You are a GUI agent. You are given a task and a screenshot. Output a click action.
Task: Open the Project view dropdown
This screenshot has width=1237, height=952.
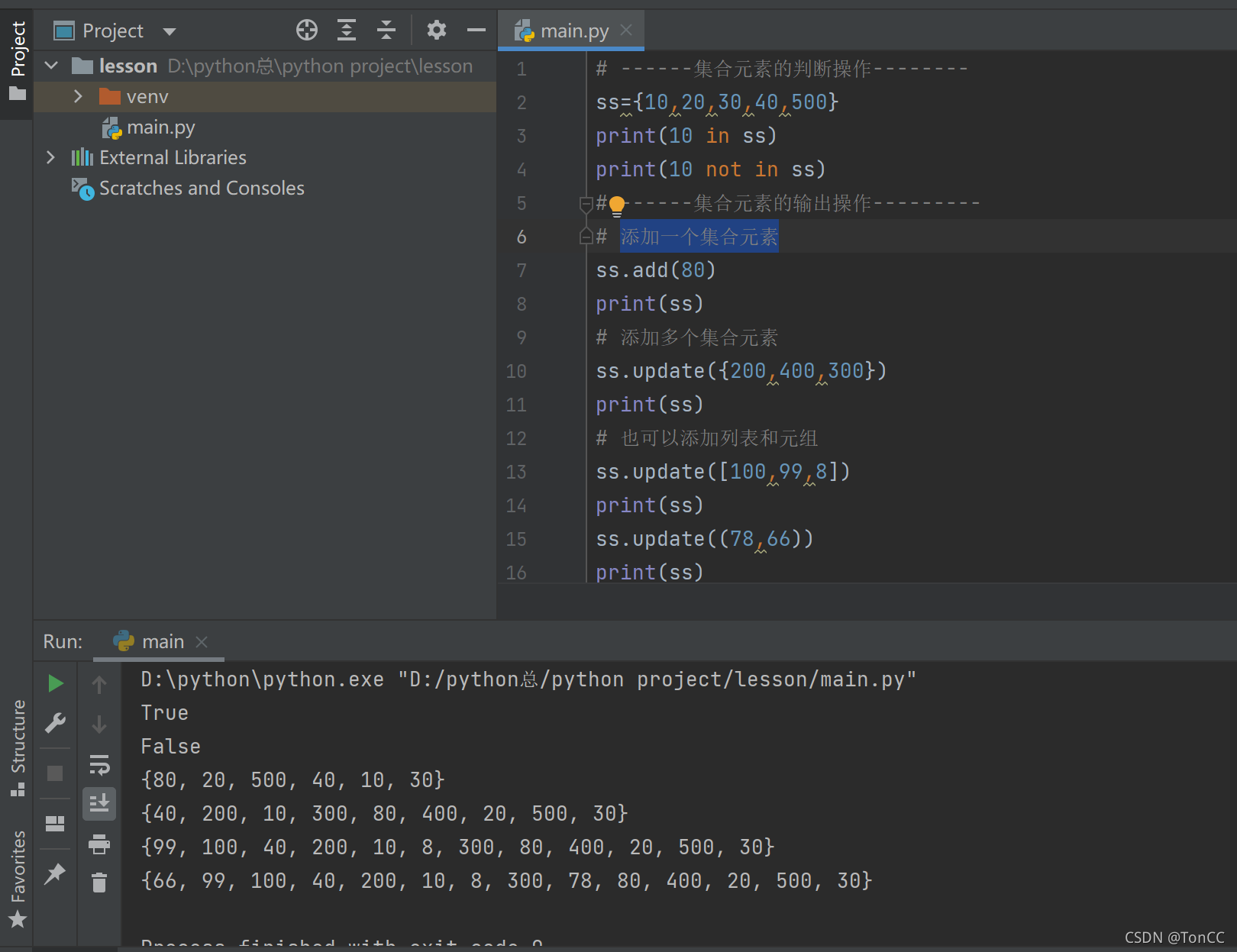[x=170, y=31]
